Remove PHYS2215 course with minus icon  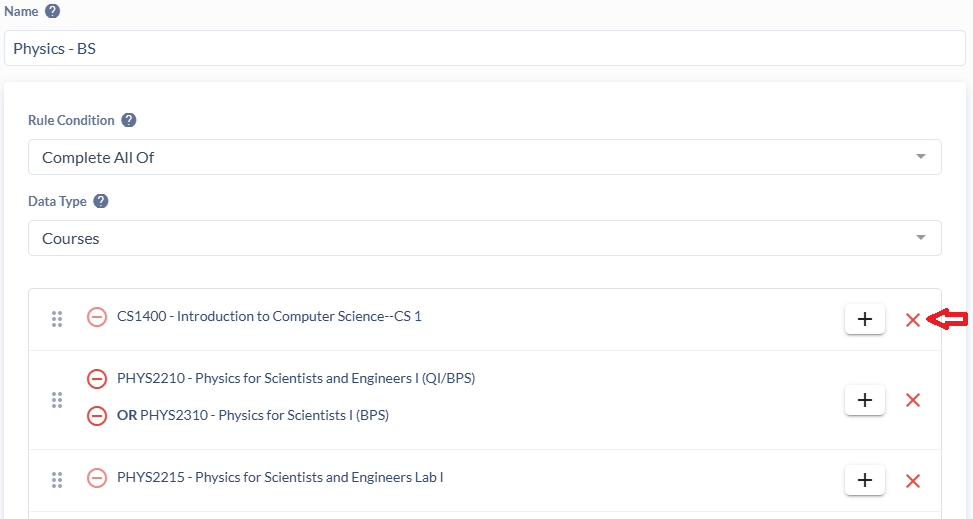click(97, 478)
